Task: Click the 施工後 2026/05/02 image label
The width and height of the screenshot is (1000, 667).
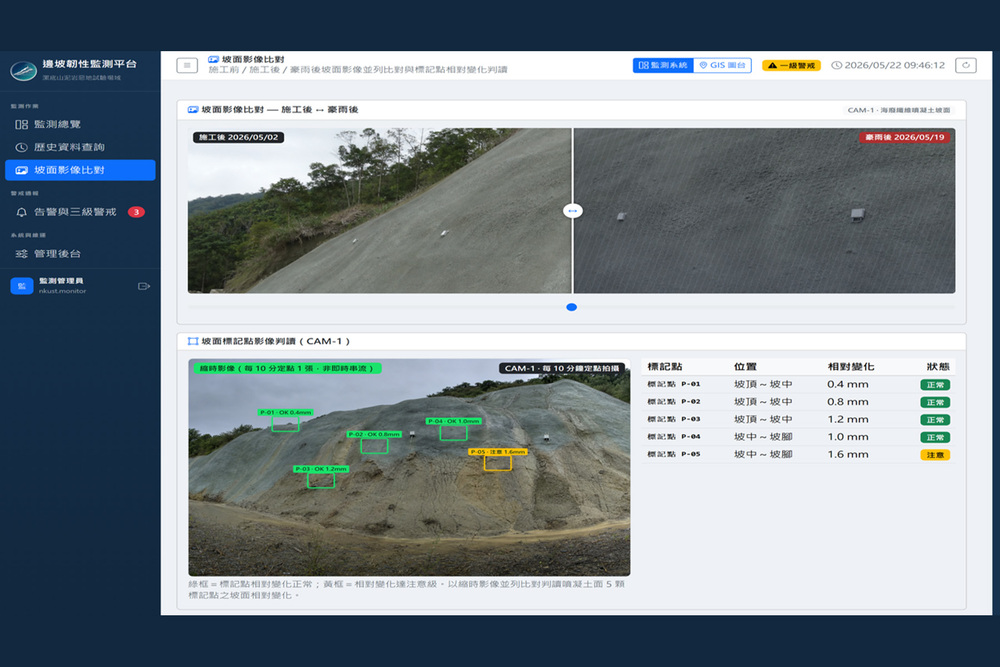Action: coord(239,137)
